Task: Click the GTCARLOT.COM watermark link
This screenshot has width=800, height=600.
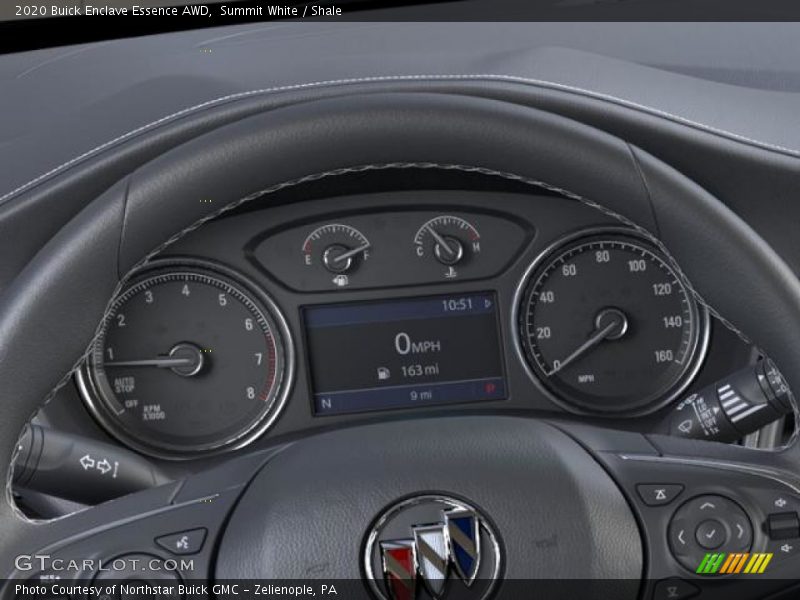Action: 103,563
